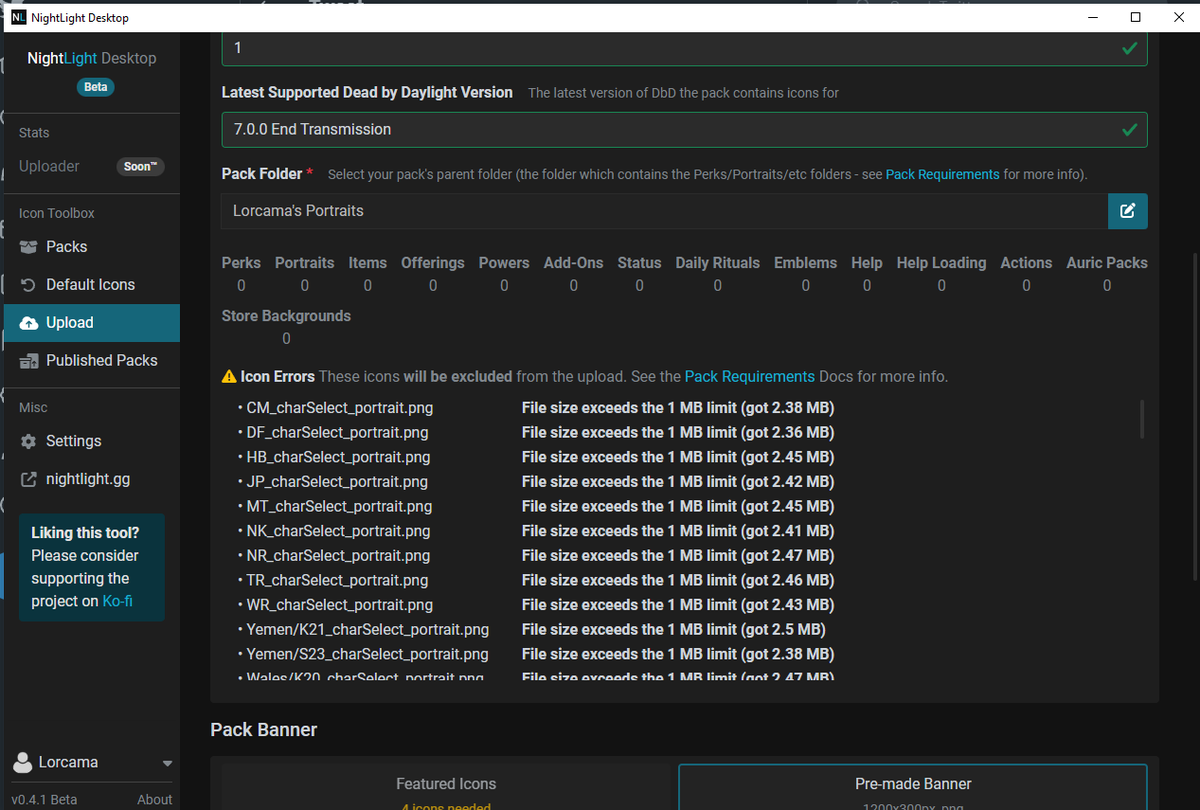Click the Lorcama user avatar icon
The height and width of the screenshot is (810, 1200).
tap(22, 763)
